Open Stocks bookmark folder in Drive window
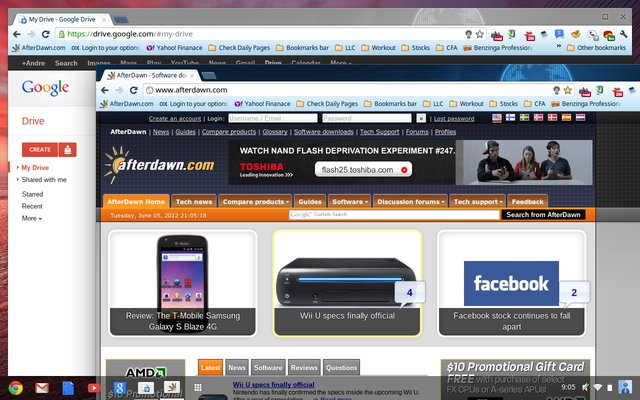The height and width of the screenshot is (400, 640). pos(416,48)
